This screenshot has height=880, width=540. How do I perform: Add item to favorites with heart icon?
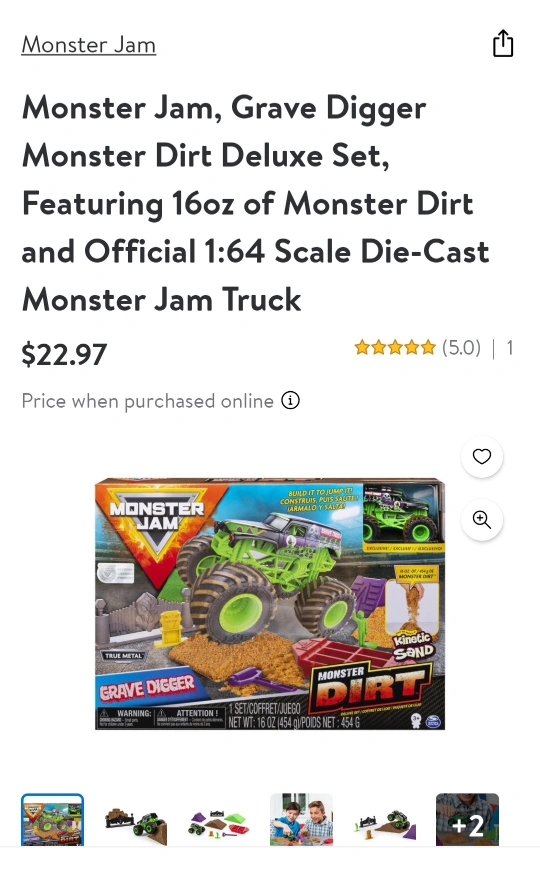[x=482, y=457]
